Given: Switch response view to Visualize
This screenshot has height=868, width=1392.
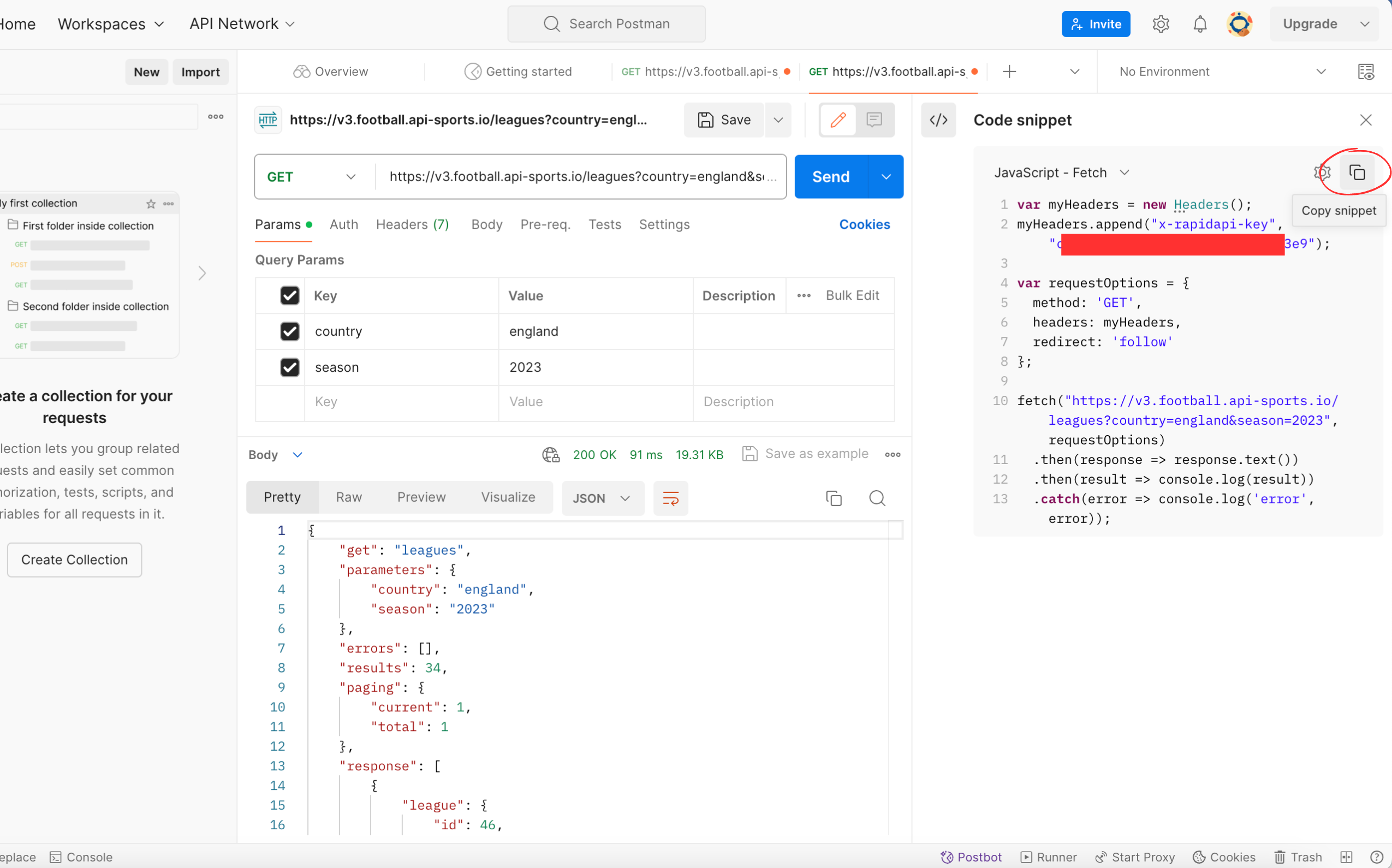Looking at the screenshot, I should [508, 497].
